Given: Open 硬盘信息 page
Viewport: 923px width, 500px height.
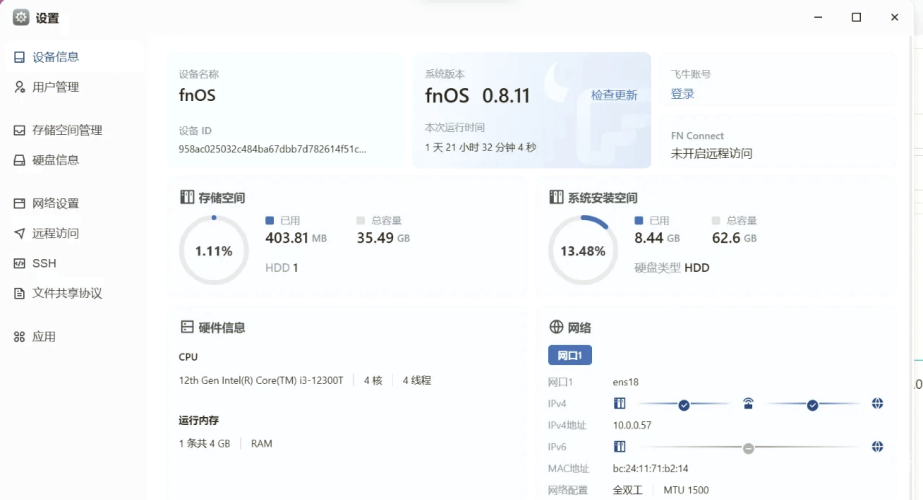Looking at the screenshot, I should point(74,160).
